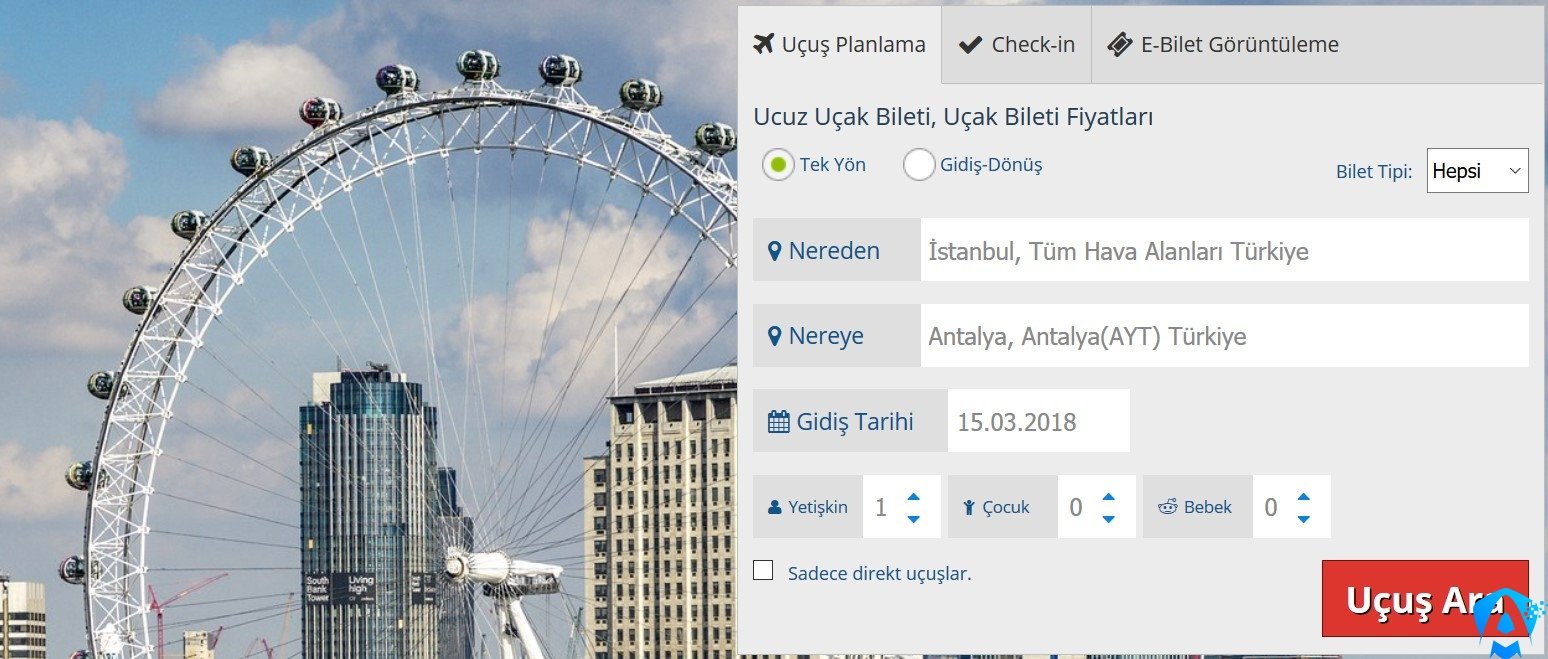Image resolution: width=1548 pixels, height=659 pixels.
Task: Open the calendar icon at Gidiş Tarihi
Action: click(778, 422)
